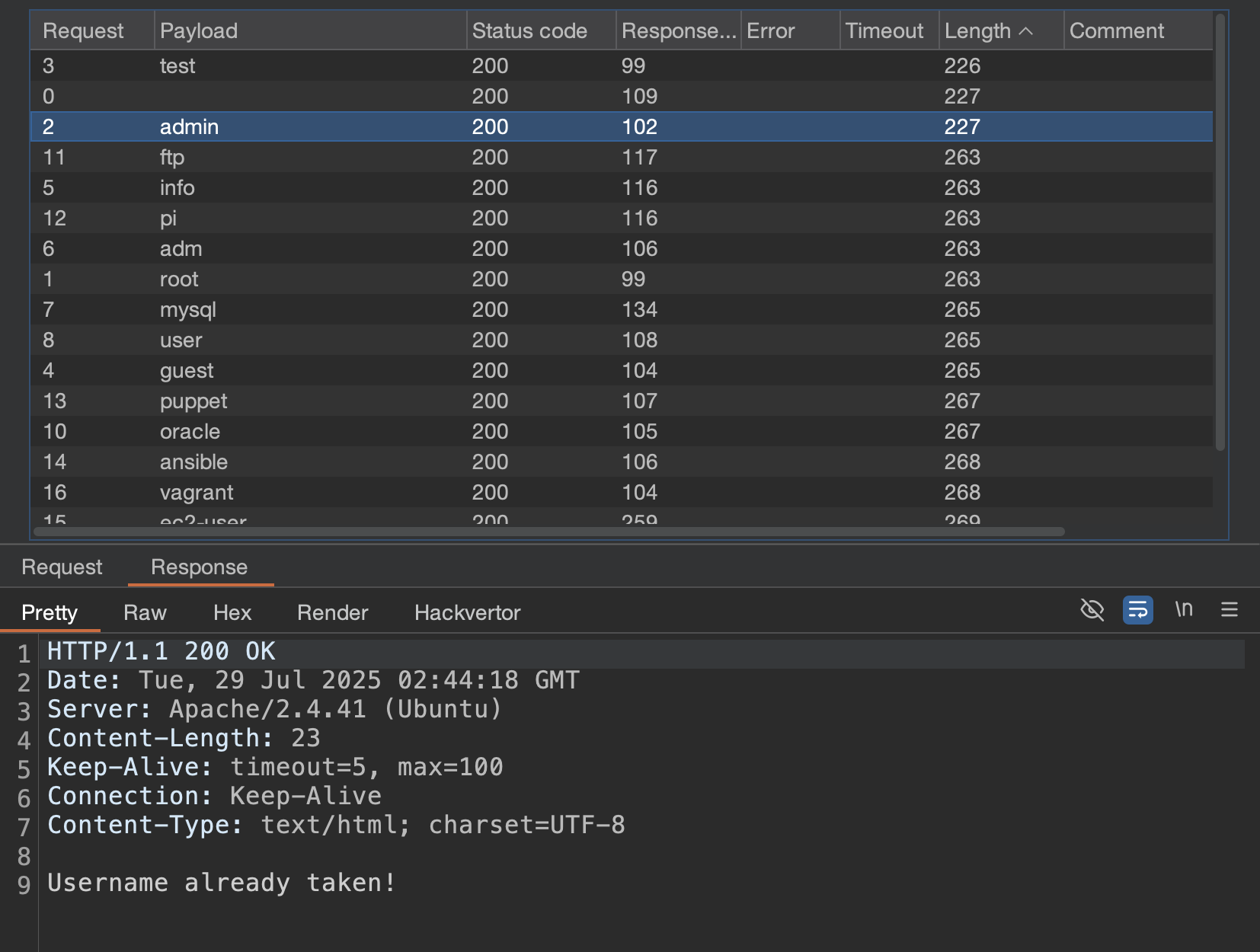This screenshot has width=1260, height=952.
Task: Select the ansible payload row
Action: pos(622,462)
